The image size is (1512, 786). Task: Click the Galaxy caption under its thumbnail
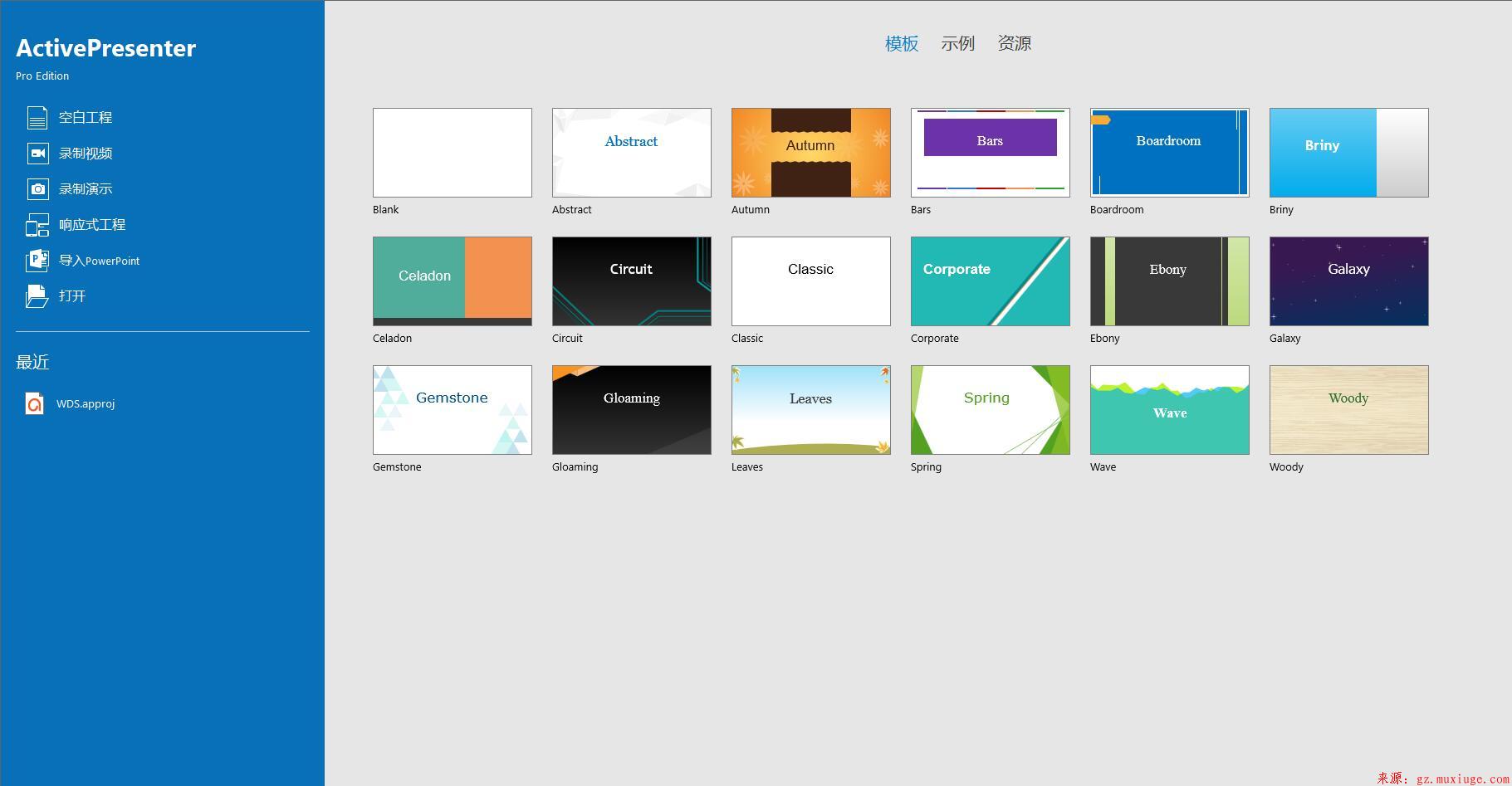point(1285,339)
